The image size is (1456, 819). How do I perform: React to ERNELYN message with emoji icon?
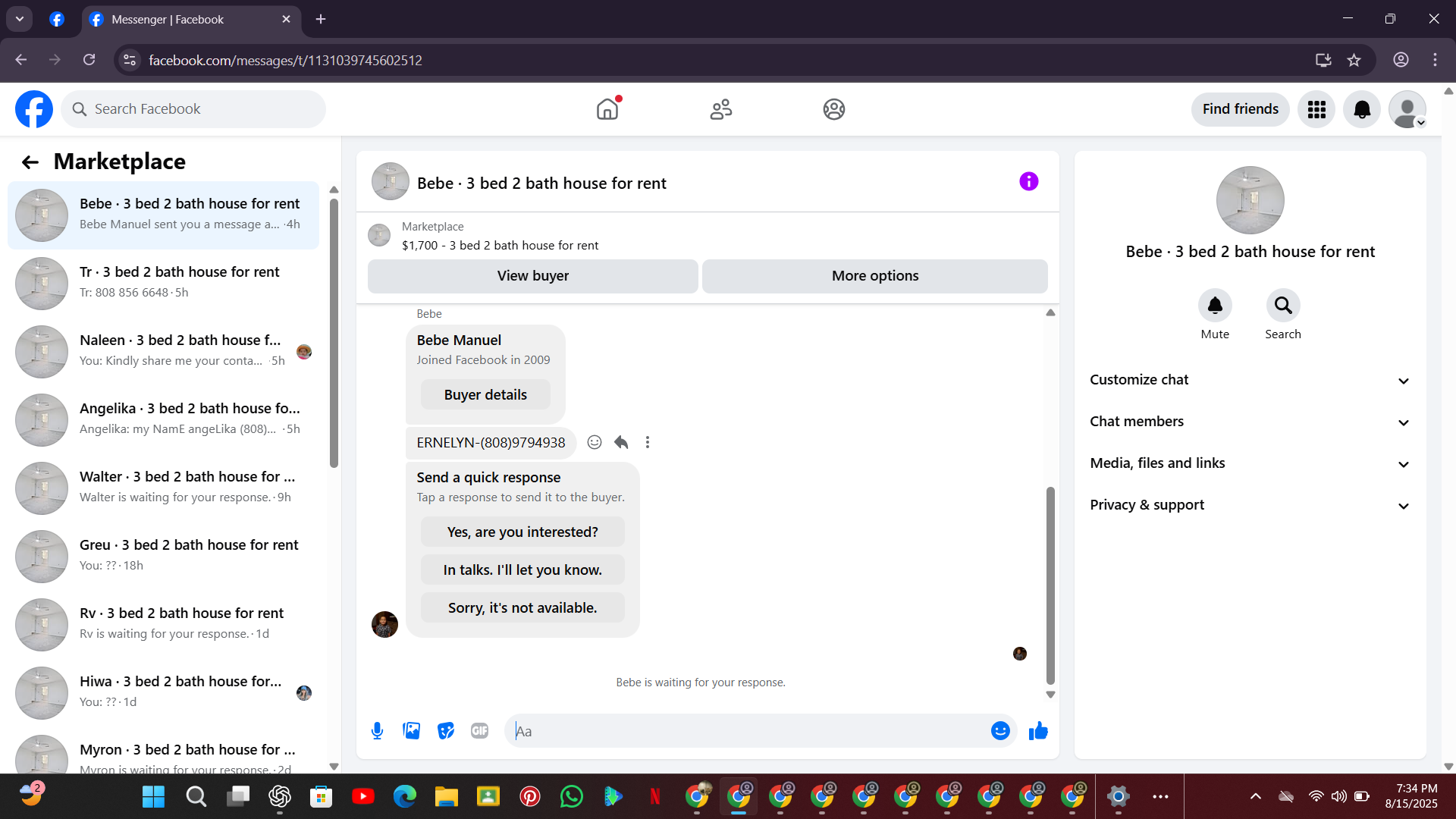[595, 442]
